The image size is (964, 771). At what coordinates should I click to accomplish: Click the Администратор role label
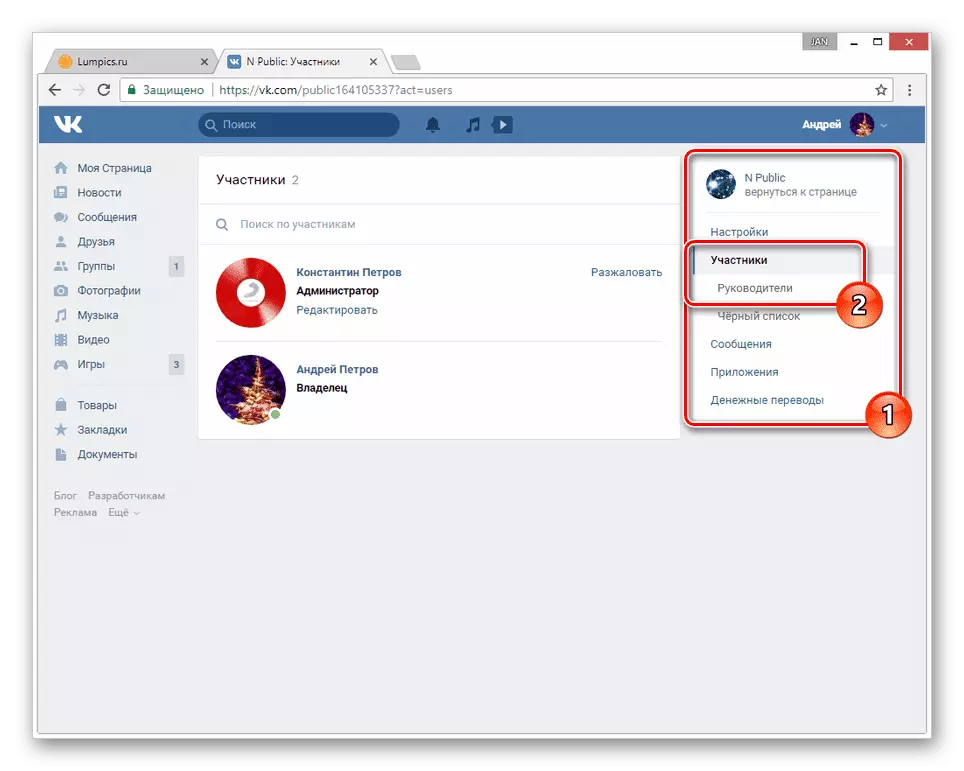click(x=338, y=291)
